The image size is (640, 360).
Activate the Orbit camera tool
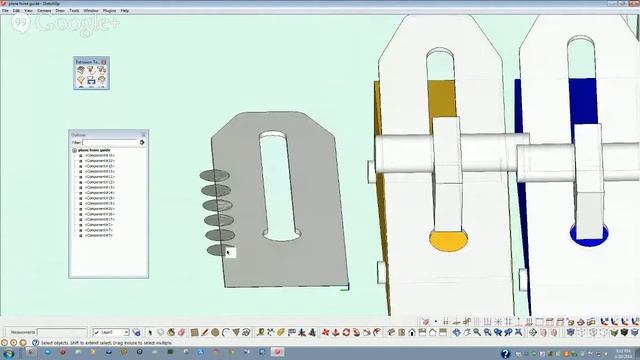click(x=456, y=333)
